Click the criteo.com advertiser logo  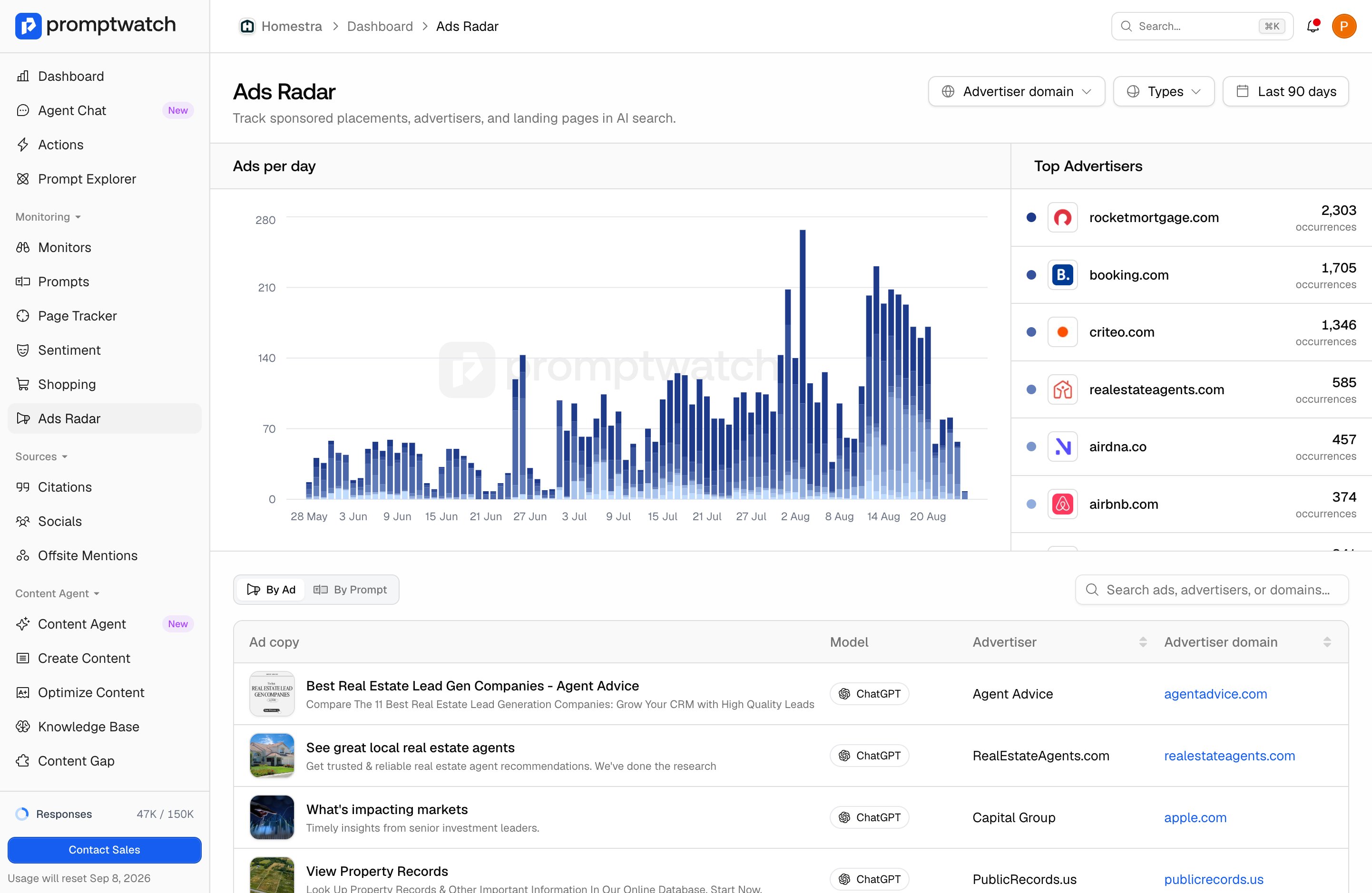pos(1062,332)
